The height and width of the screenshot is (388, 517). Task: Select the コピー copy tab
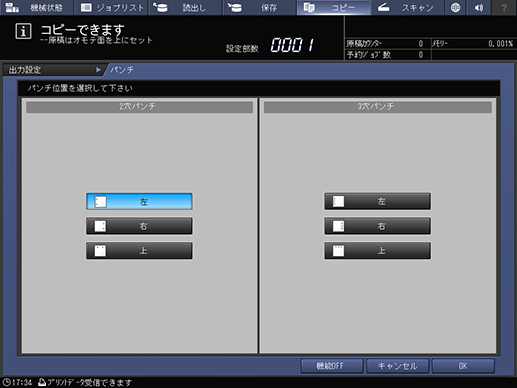334,7
